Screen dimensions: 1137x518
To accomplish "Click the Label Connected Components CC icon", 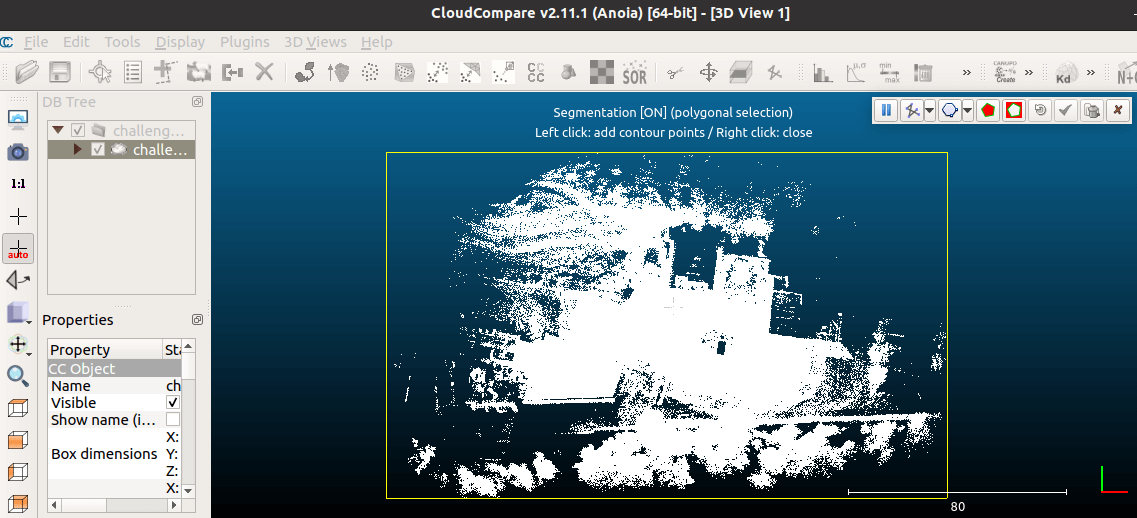I will 535,72.
